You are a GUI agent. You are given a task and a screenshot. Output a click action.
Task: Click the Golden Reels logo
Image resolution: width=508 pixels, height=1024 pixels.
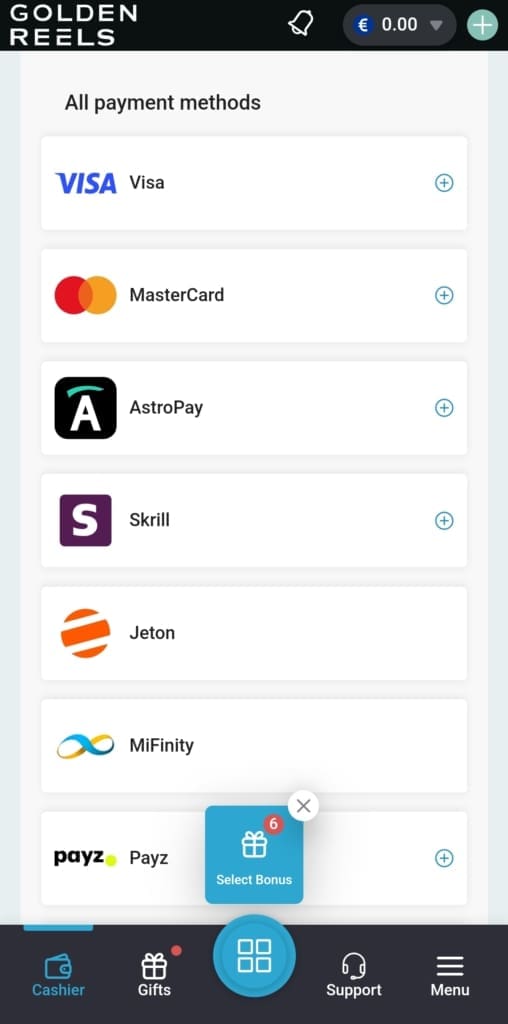click(x=72, y=25)
